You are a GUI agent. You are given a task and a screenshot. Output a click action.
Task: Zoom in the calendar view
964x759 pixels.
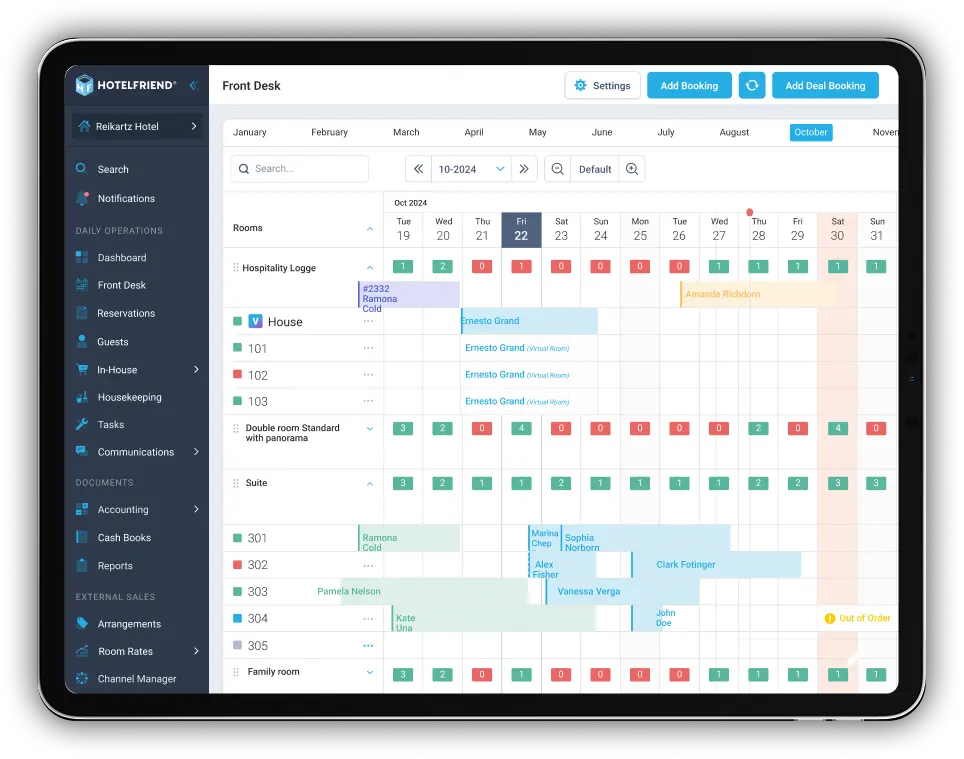click(x=632, y=169)
